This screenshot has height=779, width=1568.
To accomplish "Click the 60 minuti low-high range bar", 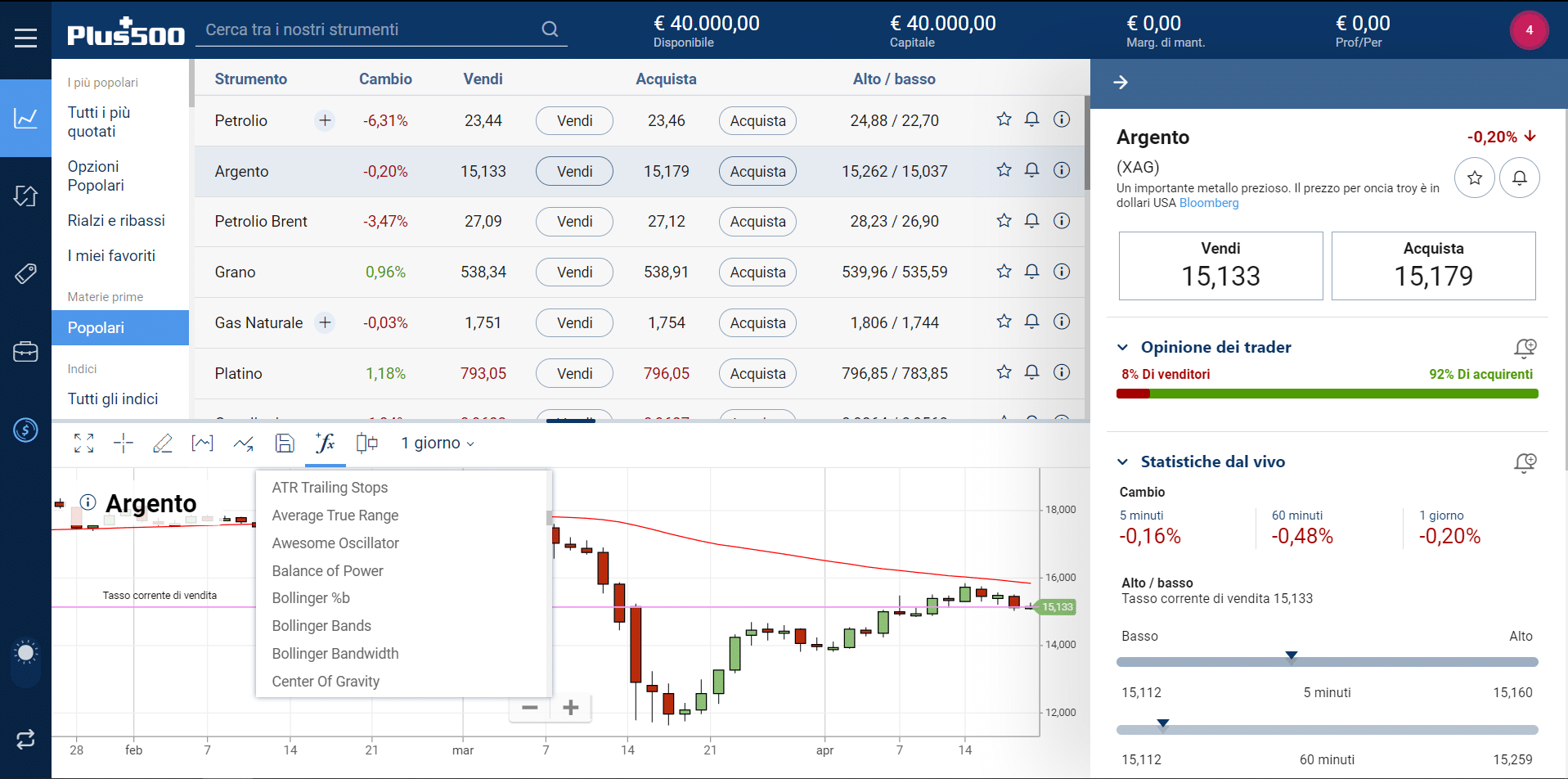I will pos(1327,730).
